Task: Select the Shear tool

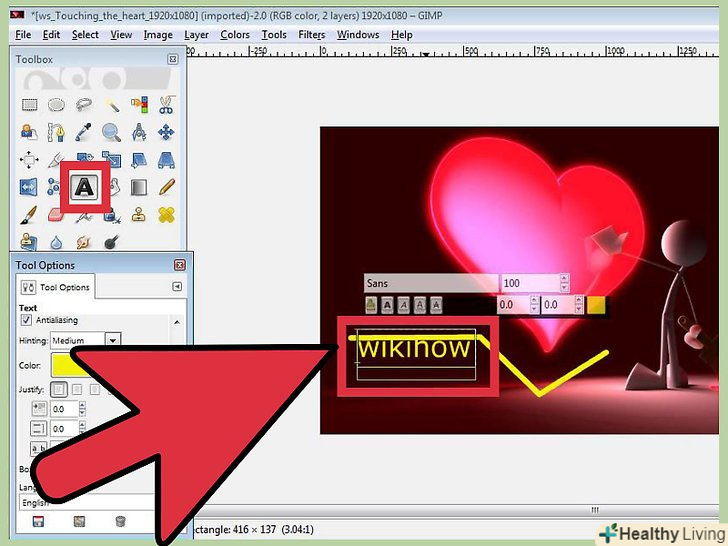Action: 139,160
